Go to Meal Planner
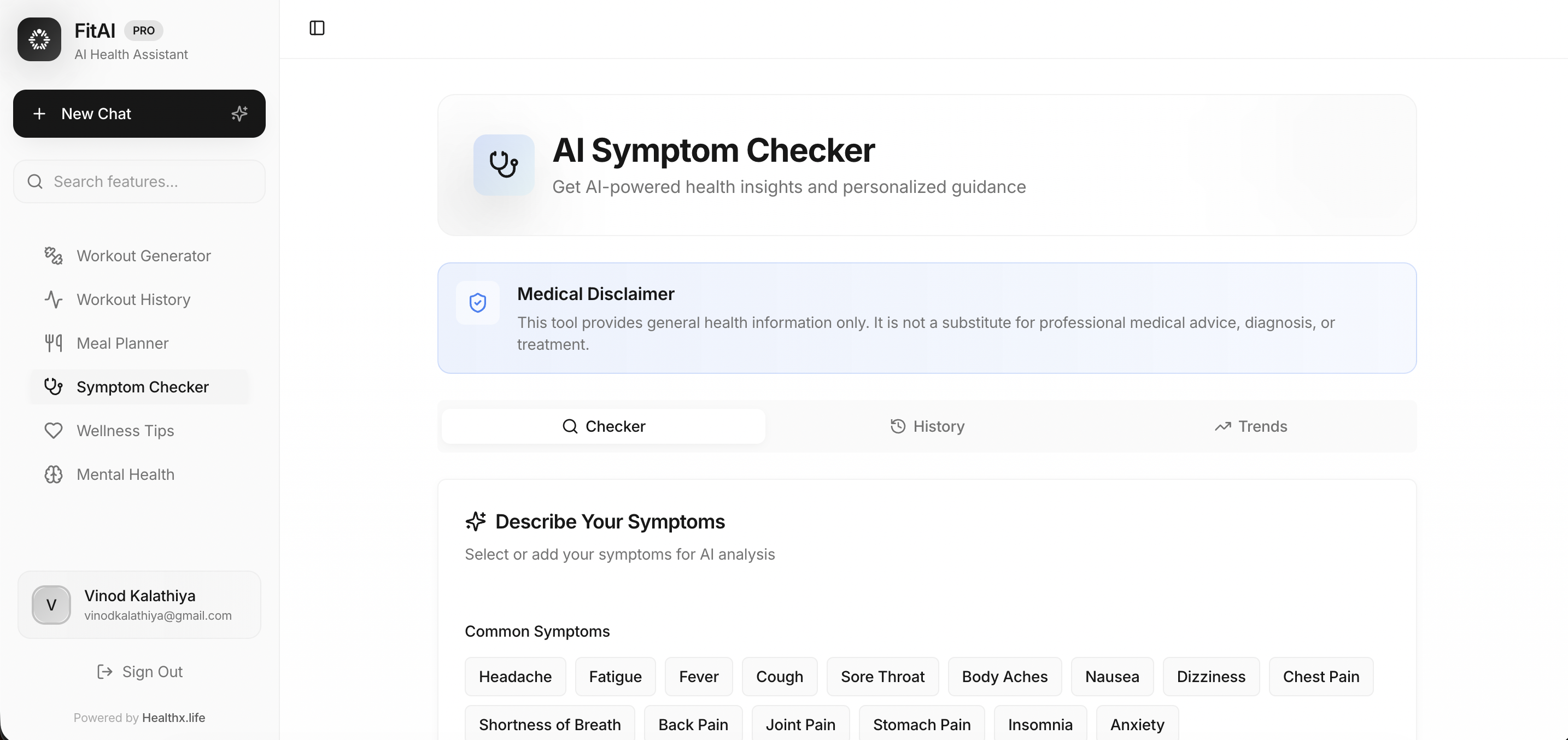This screenshot has height=740, width=1568. [122, 343]
